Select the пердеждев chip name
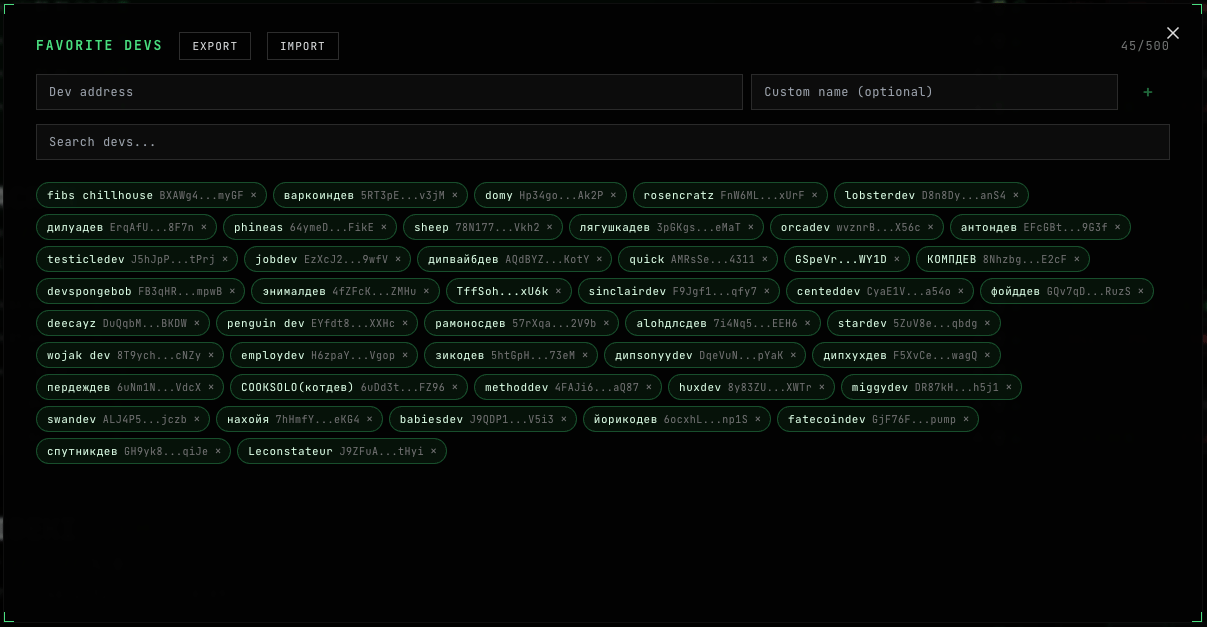 tap(78, 387)
